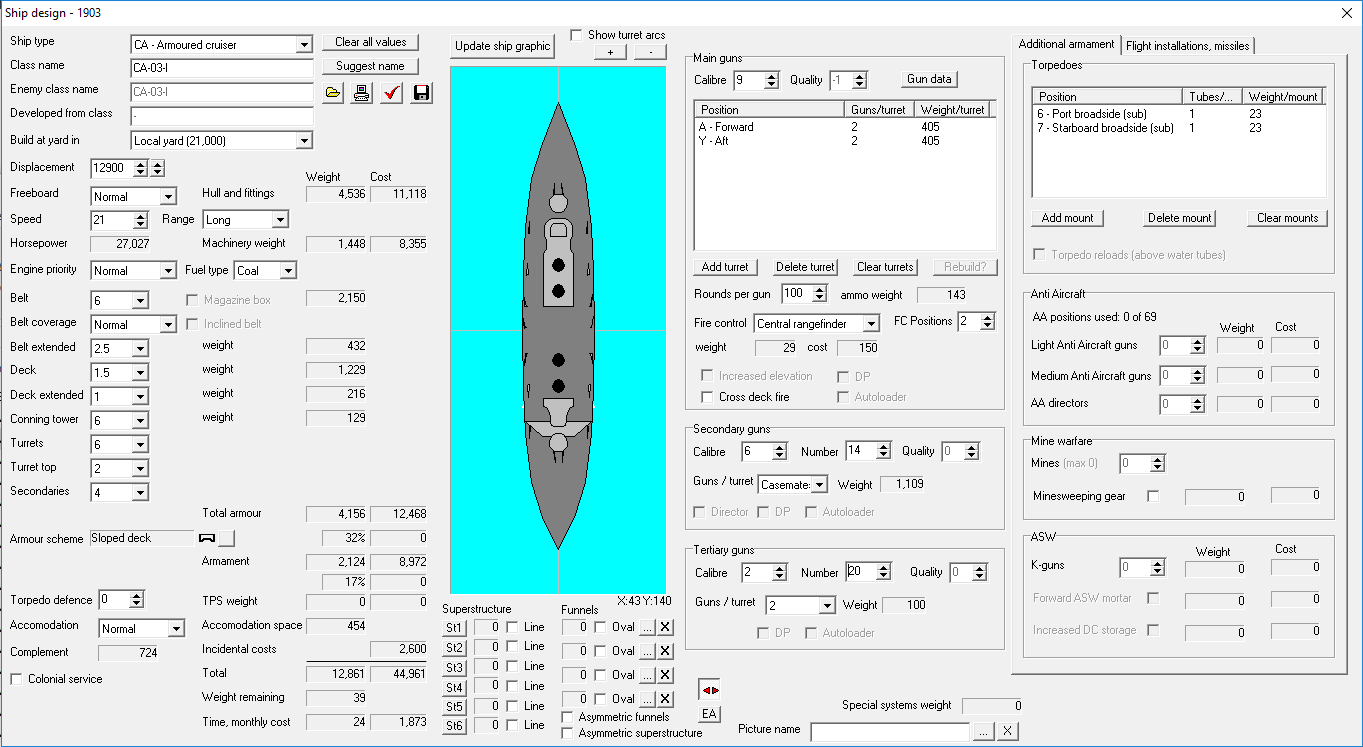Tick the Cross deck fire checkbox
This screenshot has width=1363, height=747.
708,397
